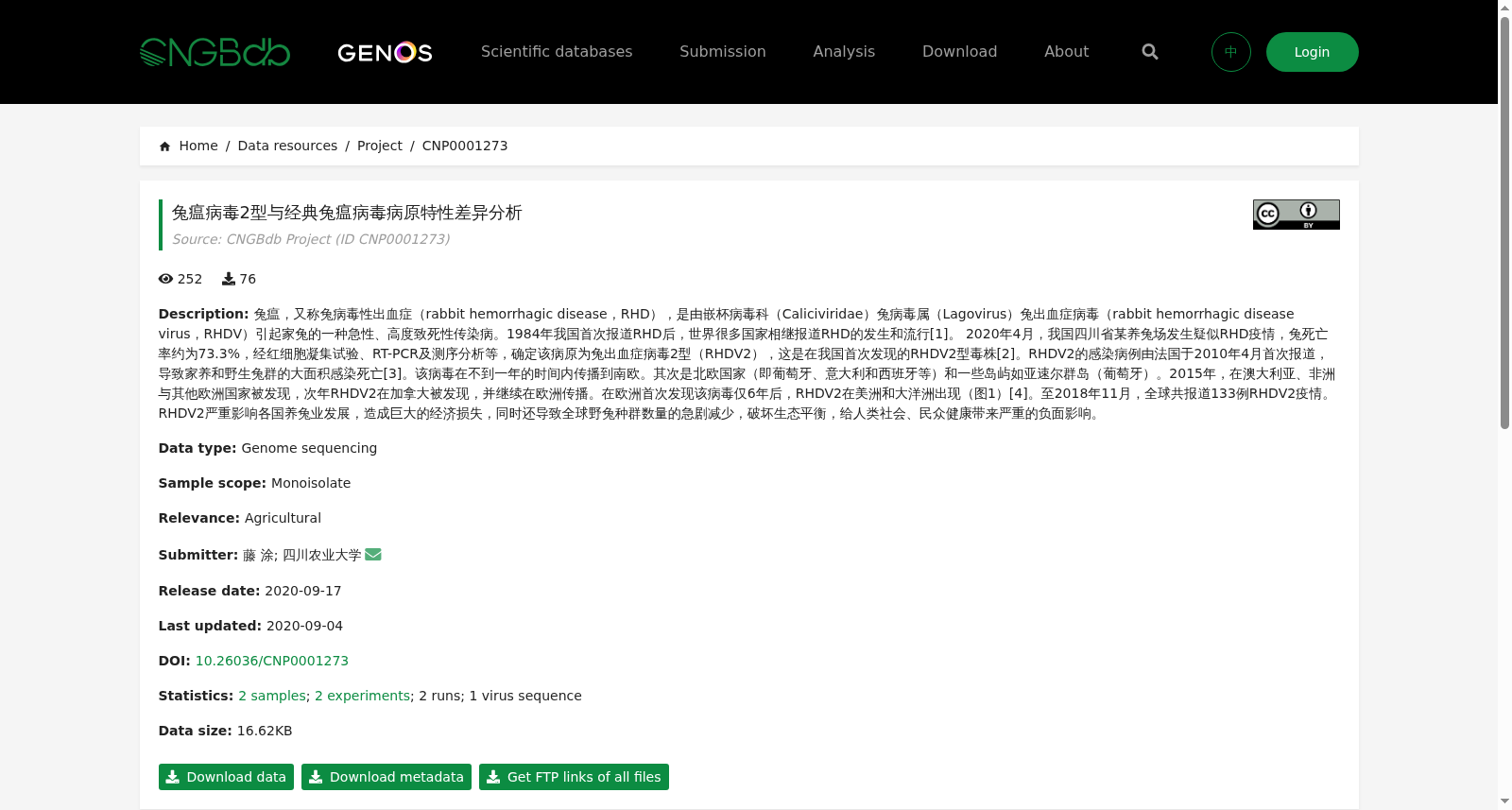Click 'Monoisolate' sample scope value

coord(311,483)
